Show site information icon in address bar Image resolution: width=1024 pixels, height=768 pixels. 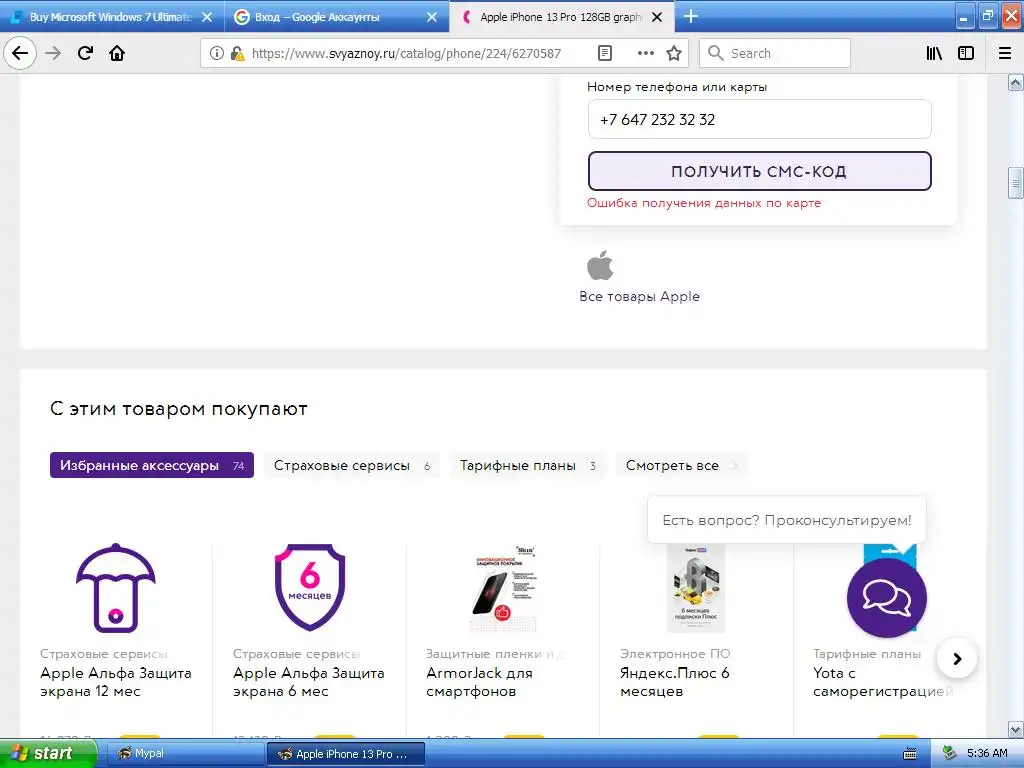point(217,54)
